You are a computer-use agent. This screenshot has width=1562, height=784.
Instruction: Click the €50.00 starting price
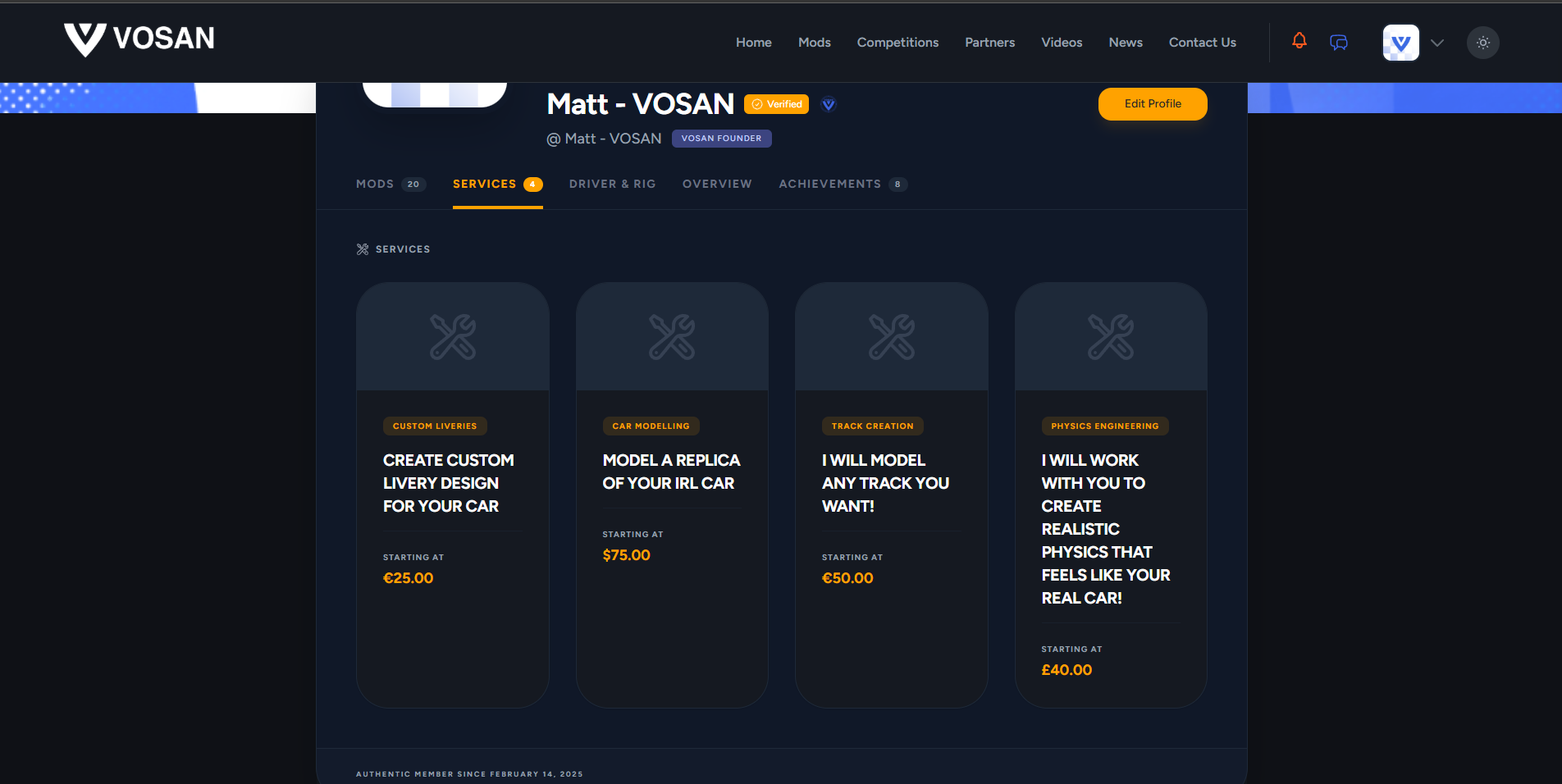(x=847, y=578)
